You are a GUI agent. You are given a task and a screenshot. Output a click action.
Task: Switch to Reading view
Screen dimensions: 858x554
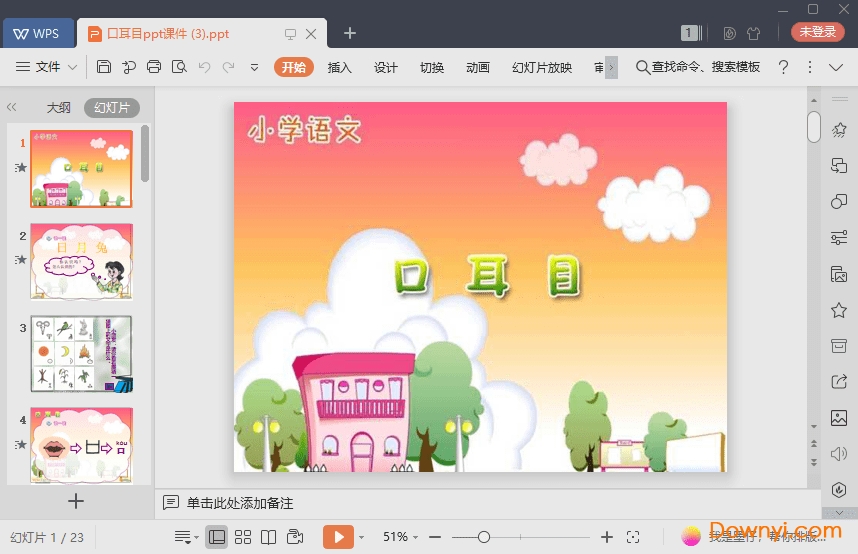[x=269, y=537]
